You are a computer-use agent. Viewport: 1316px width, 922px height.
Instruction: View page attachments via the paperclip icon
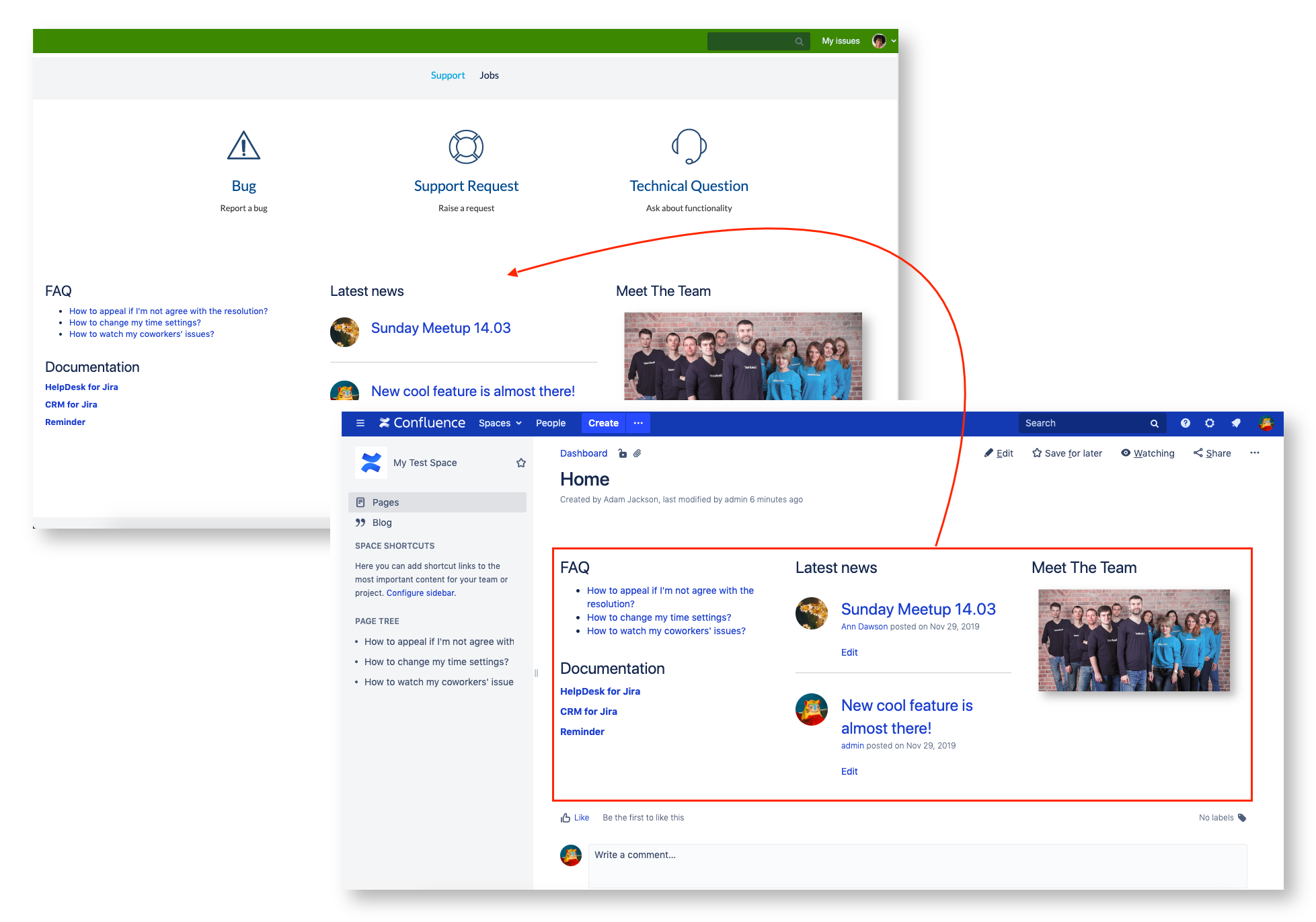pos(637,453)
